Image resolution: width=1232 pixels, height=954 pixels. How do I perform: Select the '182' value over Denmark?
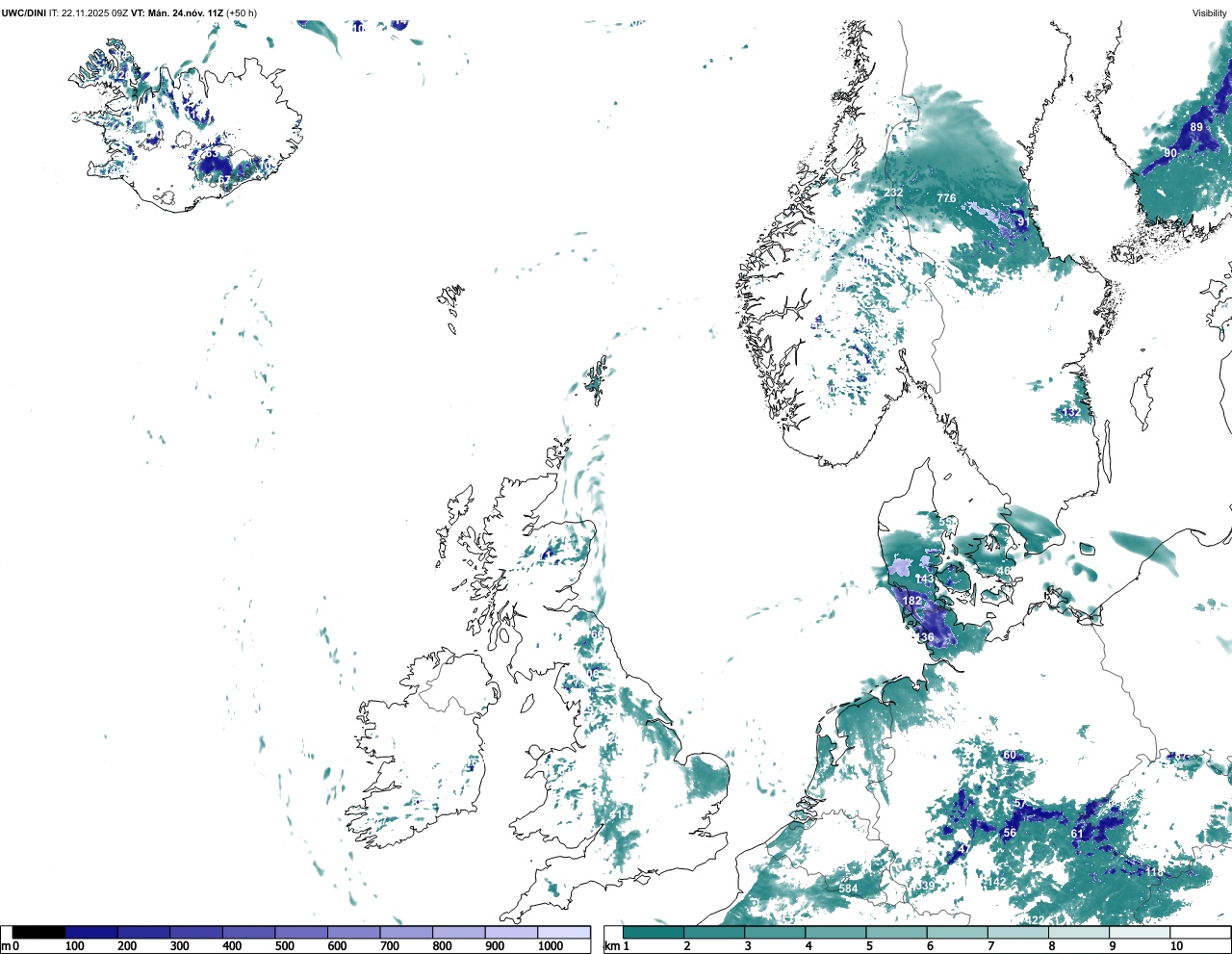[x=912, y=601]
